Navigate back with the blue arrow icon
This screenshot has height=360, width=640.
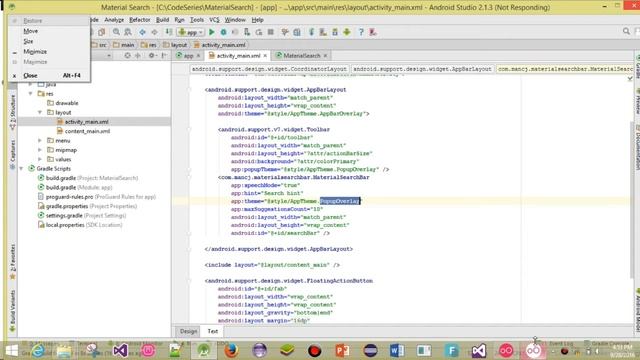click(x=142, y=32)
